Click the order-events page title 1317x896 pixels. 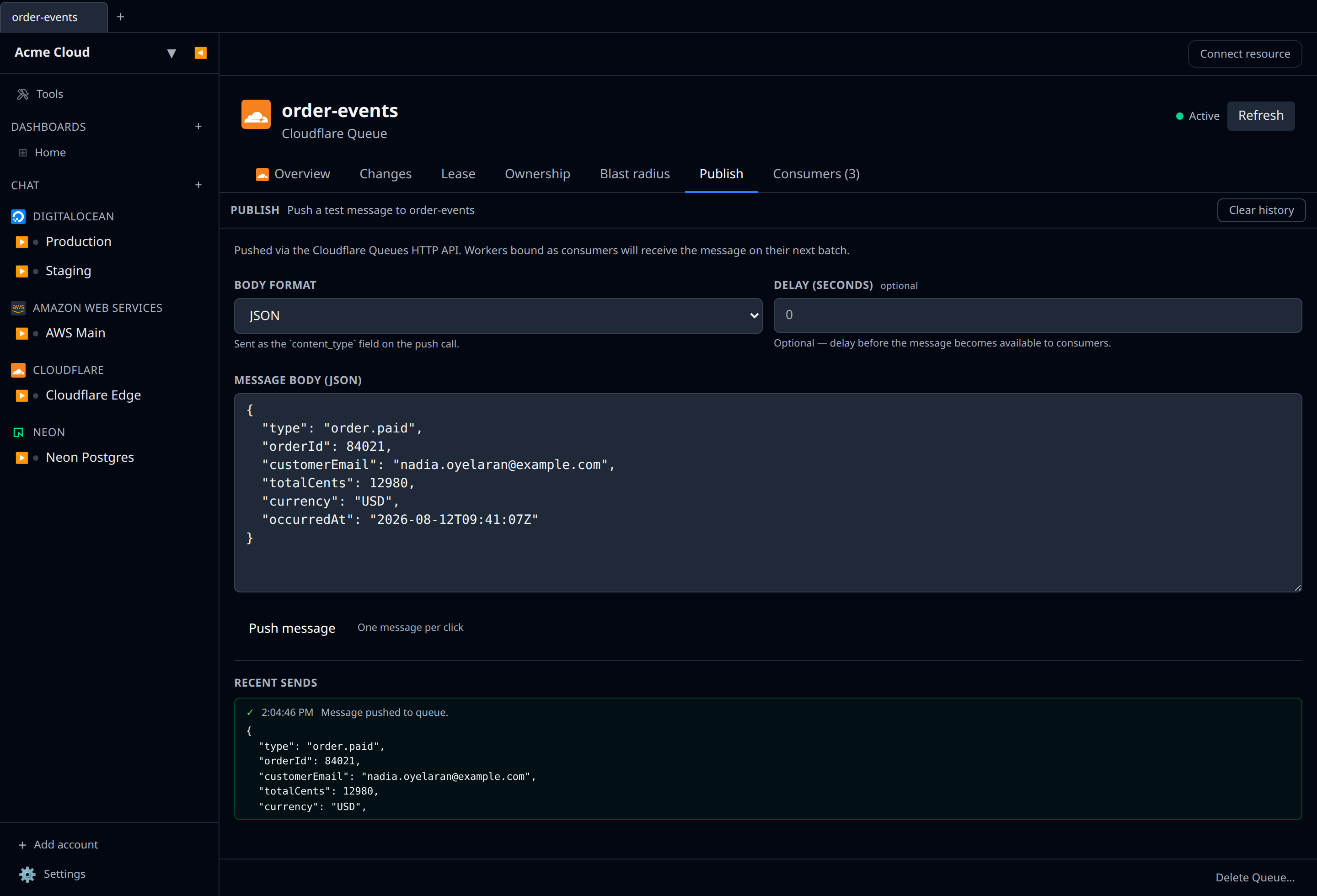coord(340,111)
